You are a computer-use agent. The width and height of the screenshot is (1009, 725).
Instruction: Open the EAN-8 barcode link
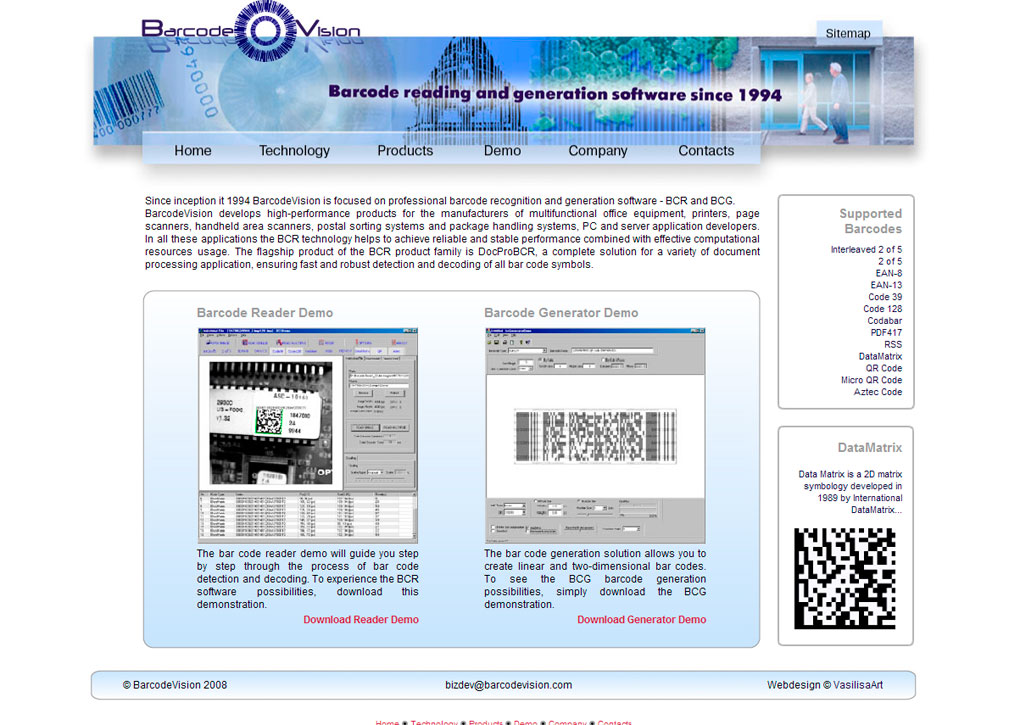pos(889,273)
